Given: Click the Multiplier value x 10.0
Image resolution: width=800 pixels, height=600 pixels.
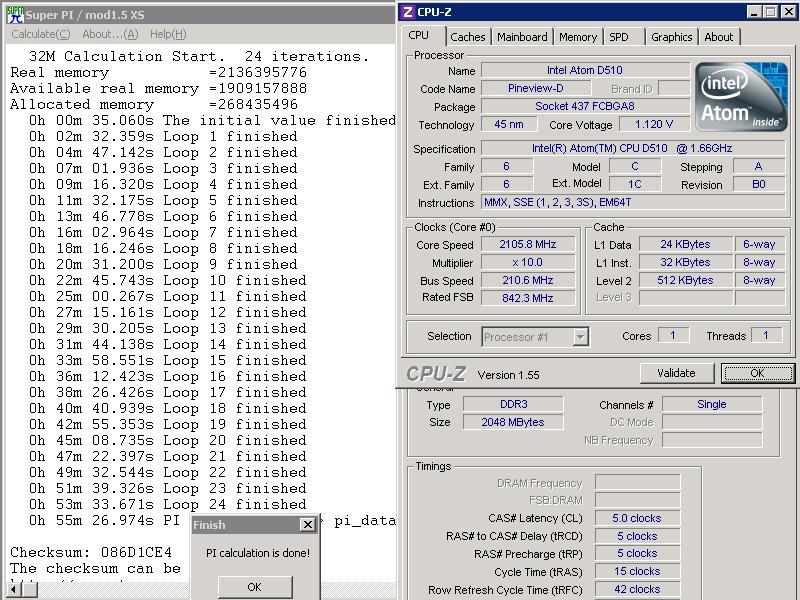Looking at the screenshot, I should pyautogui.click(x=528, y=262).
